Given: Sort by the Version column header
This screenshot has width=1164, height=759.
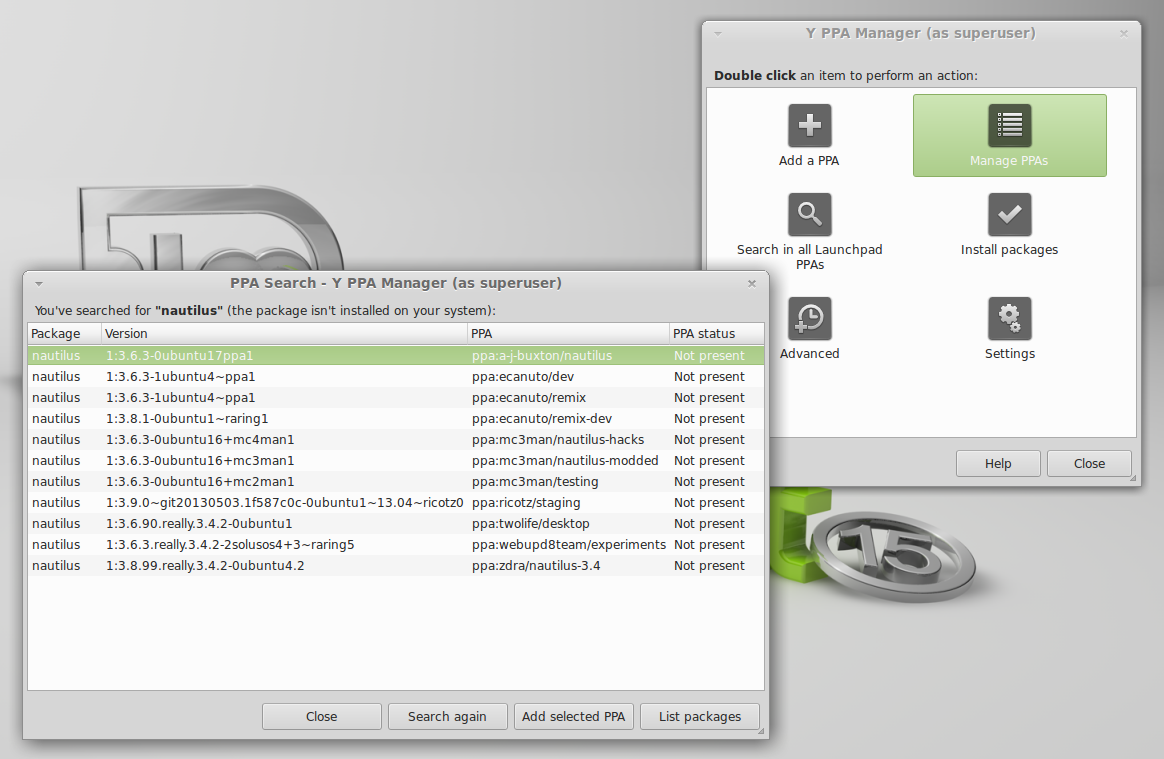Looking at the screenshot, I should [x=284, y=333].
